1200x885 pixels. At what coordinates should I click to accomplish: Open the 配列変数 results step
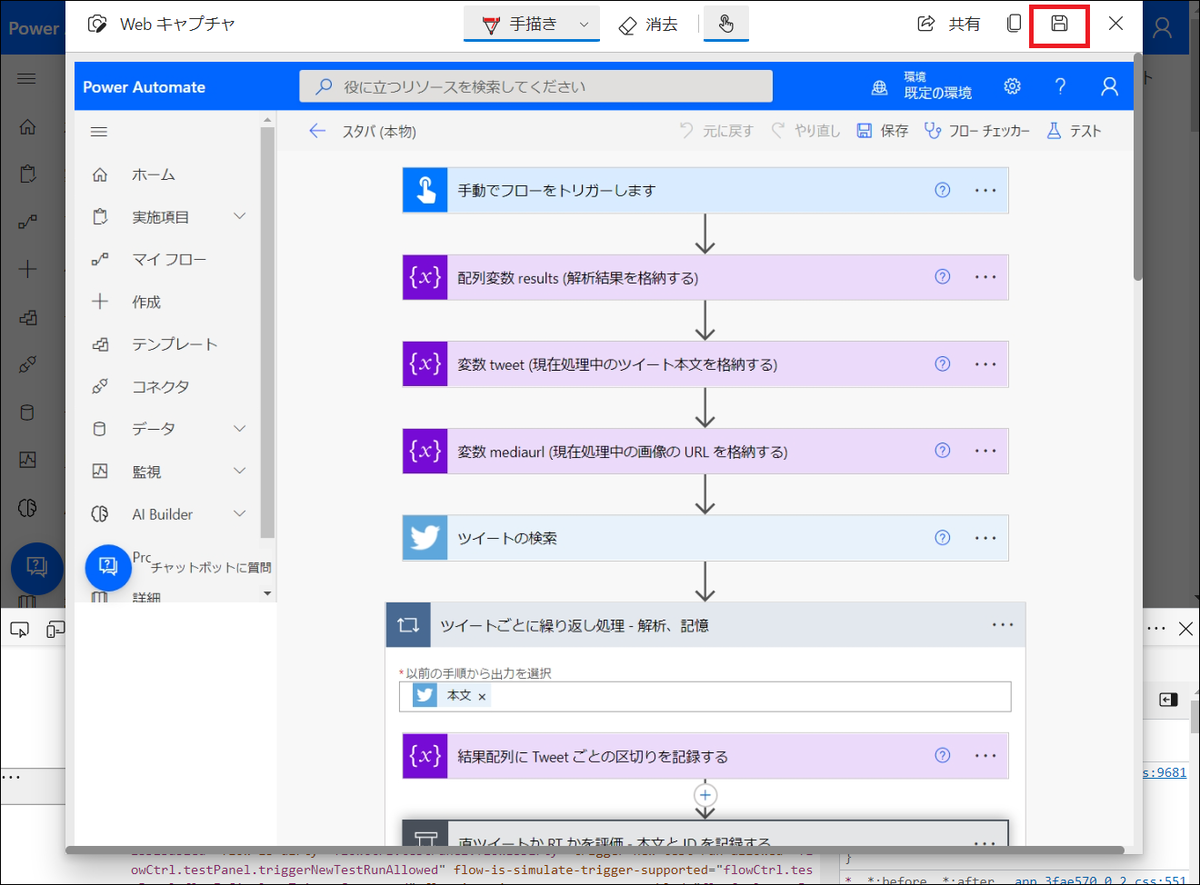705,277
